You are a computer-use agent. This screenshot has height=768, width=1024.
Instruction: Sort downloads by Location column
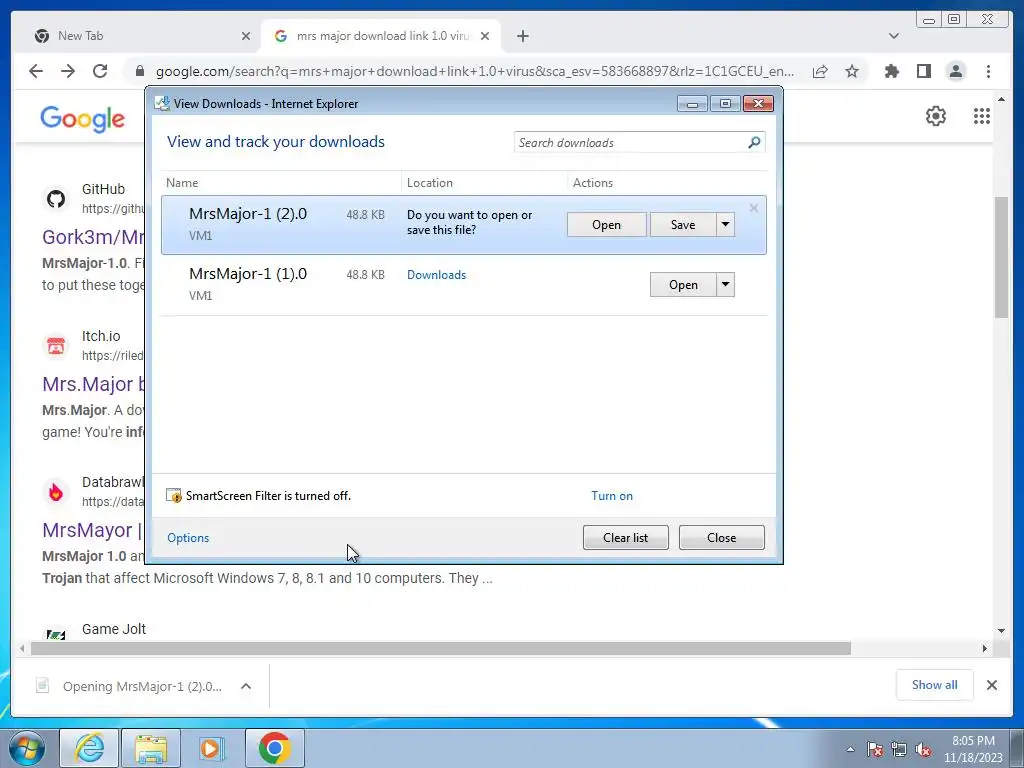484,183
